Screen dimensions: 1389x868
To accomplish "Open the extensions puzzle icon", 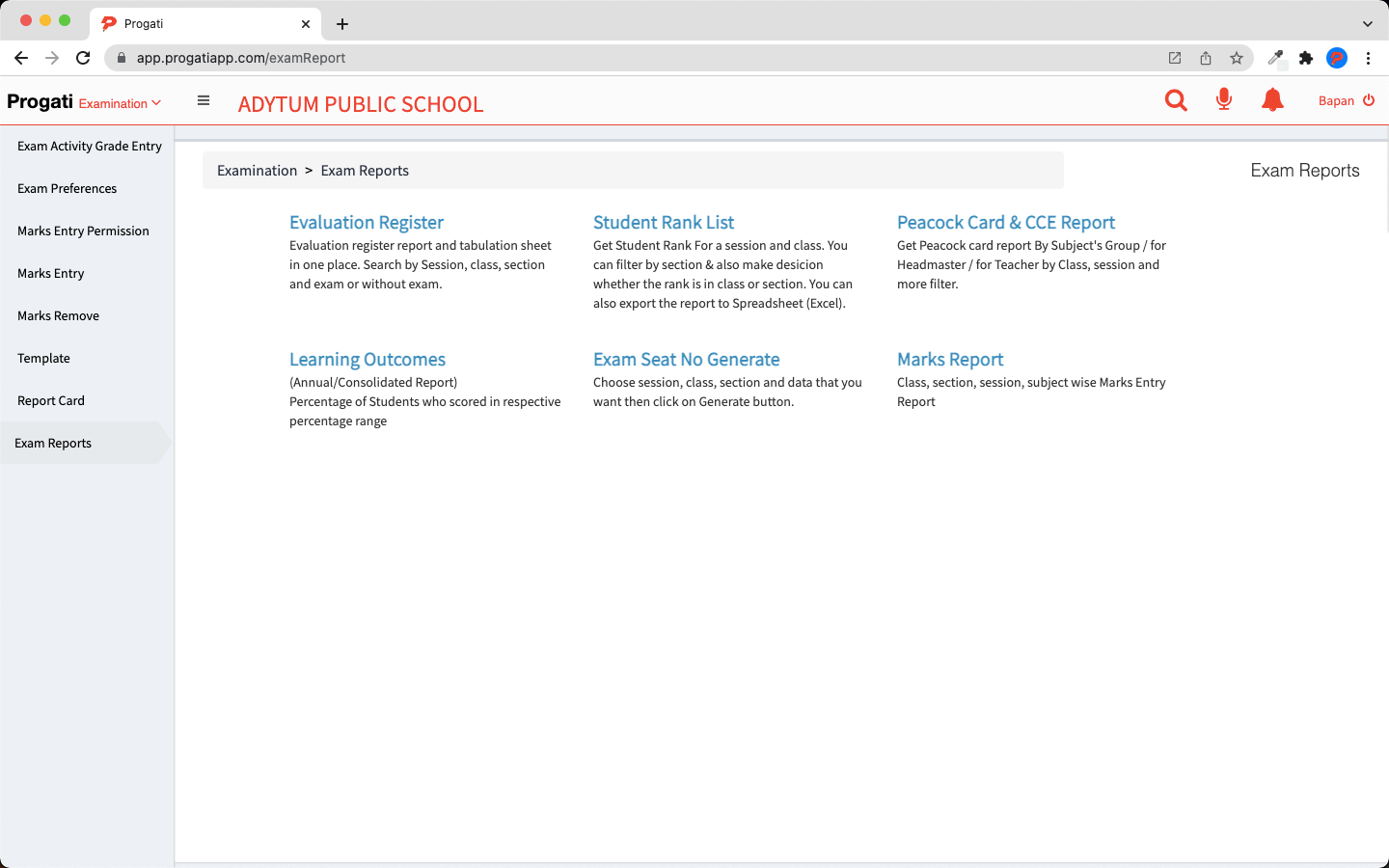I will 1306,58.
